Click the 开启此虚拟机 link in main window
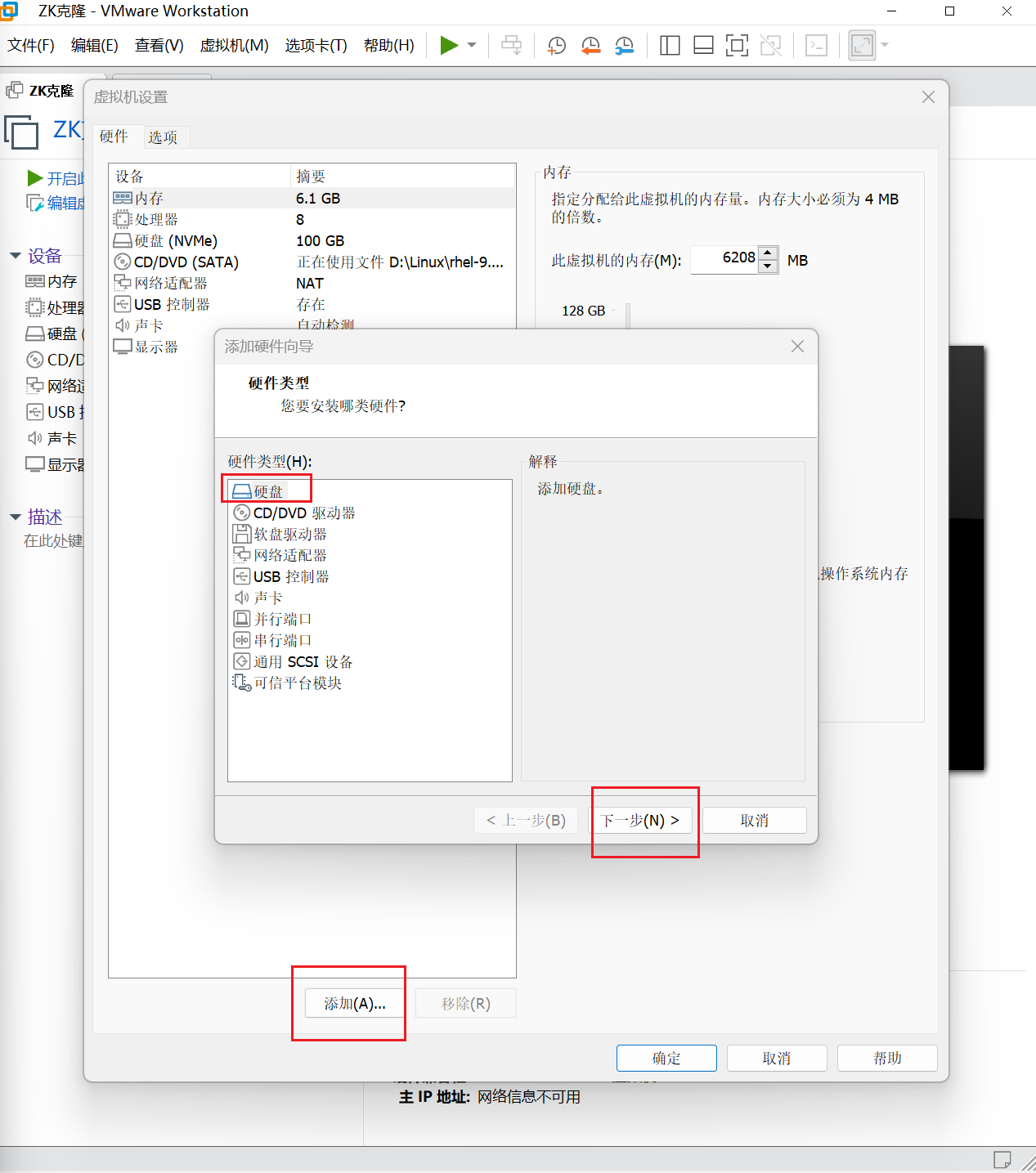The image size is (1036, 1173). [56, 178]
